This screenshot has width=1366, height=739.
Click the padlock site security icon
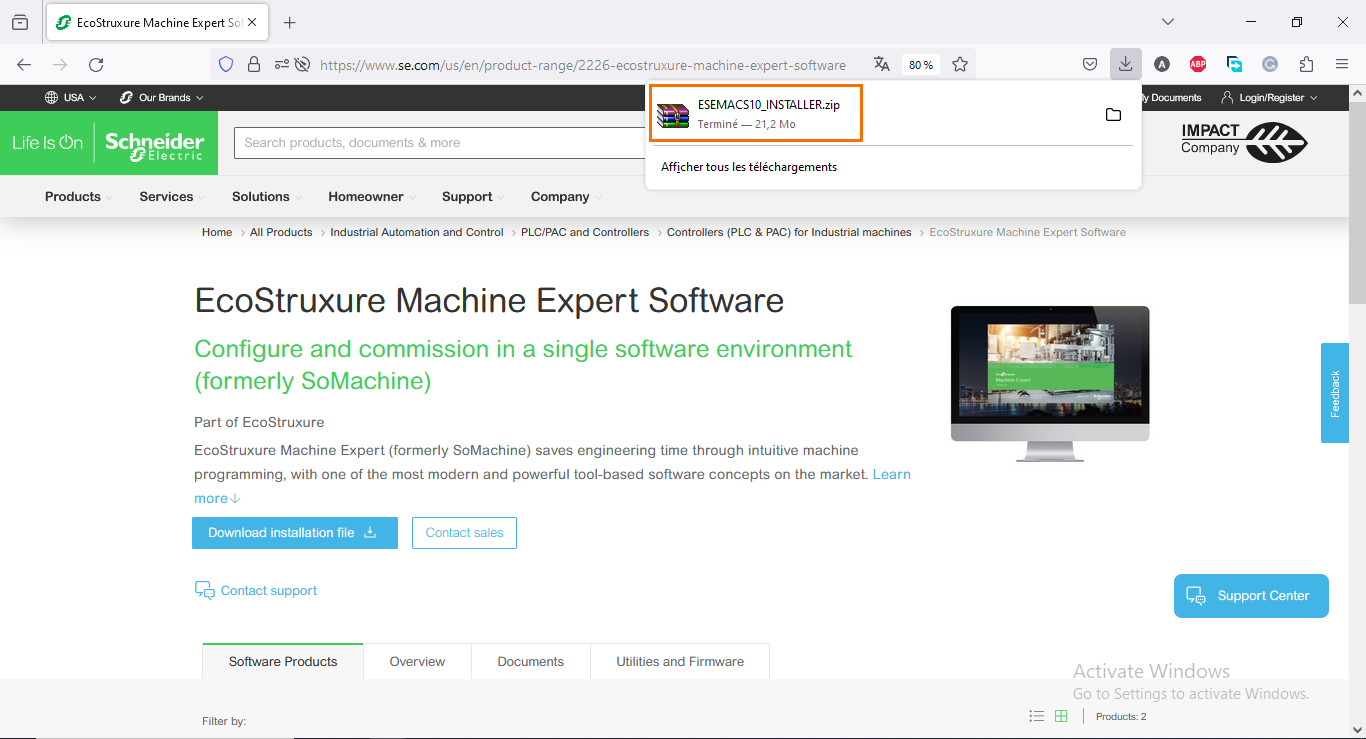254,64
